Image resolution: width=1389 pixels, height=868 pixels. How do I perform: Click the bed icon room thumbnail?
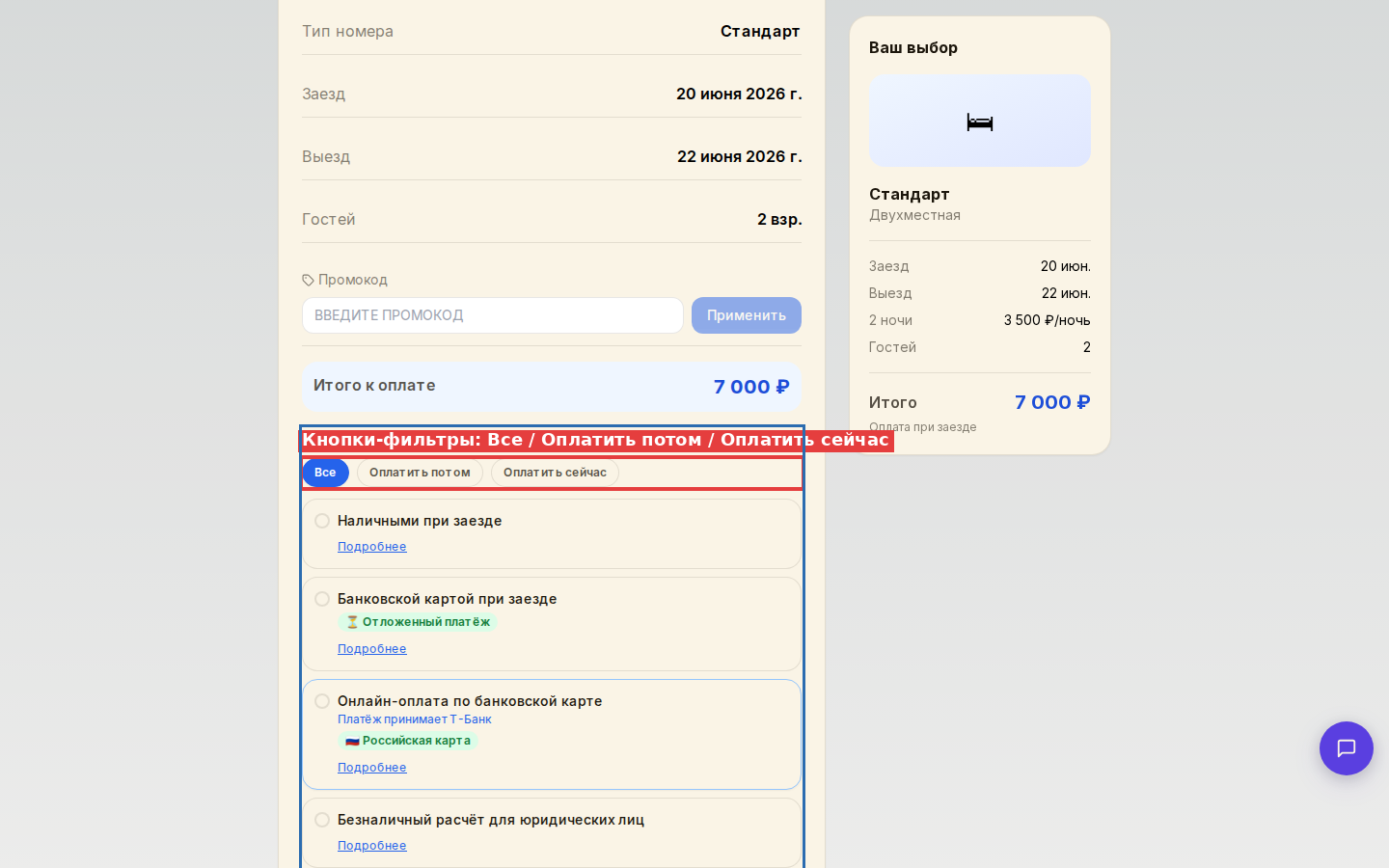[979, 122]
